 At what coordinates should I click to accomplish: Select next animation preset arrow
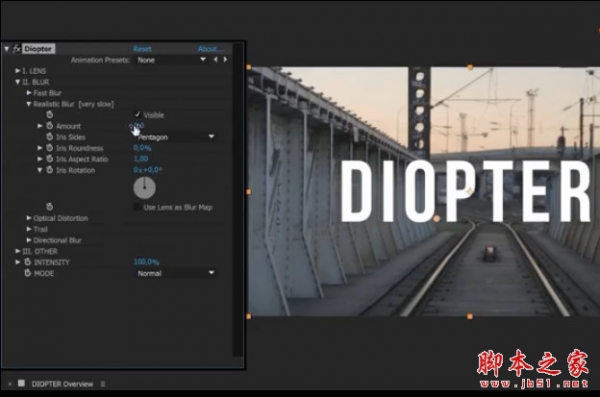click(x=225, y=60)
